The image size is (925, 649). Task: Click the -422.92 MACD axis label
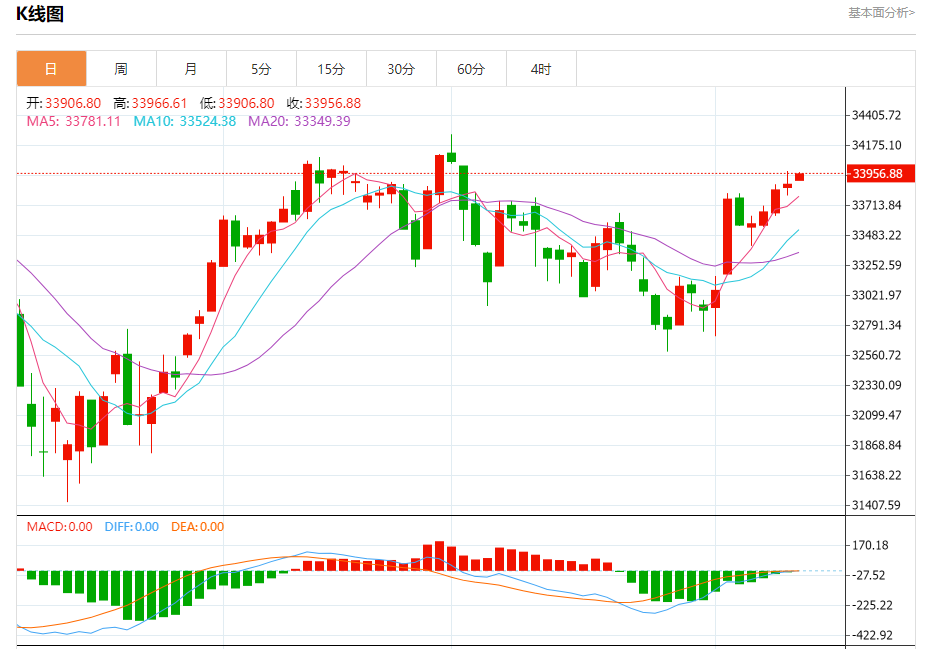[x=872, y=635]
